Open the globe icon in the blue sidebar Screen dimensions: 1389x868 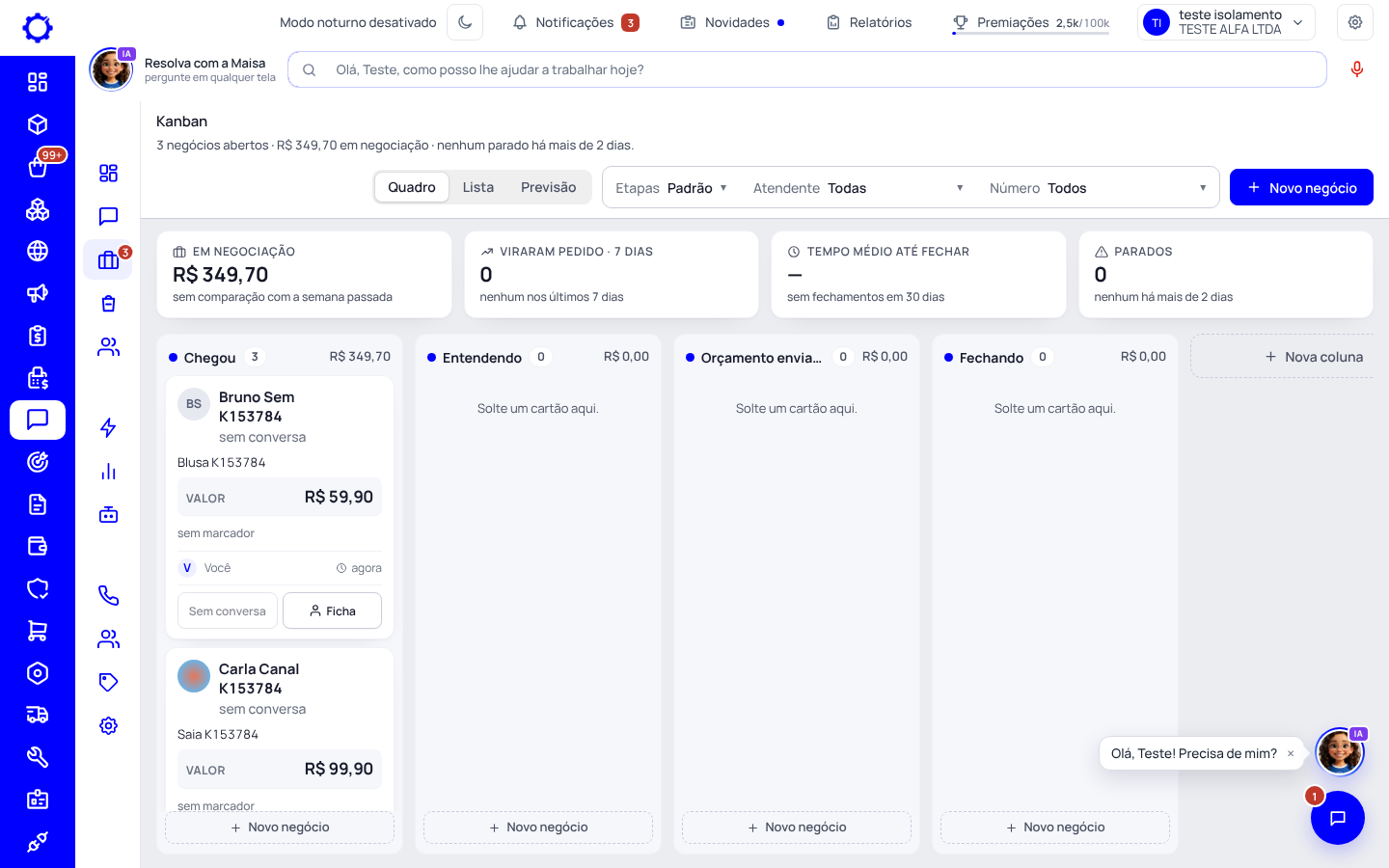38,251
